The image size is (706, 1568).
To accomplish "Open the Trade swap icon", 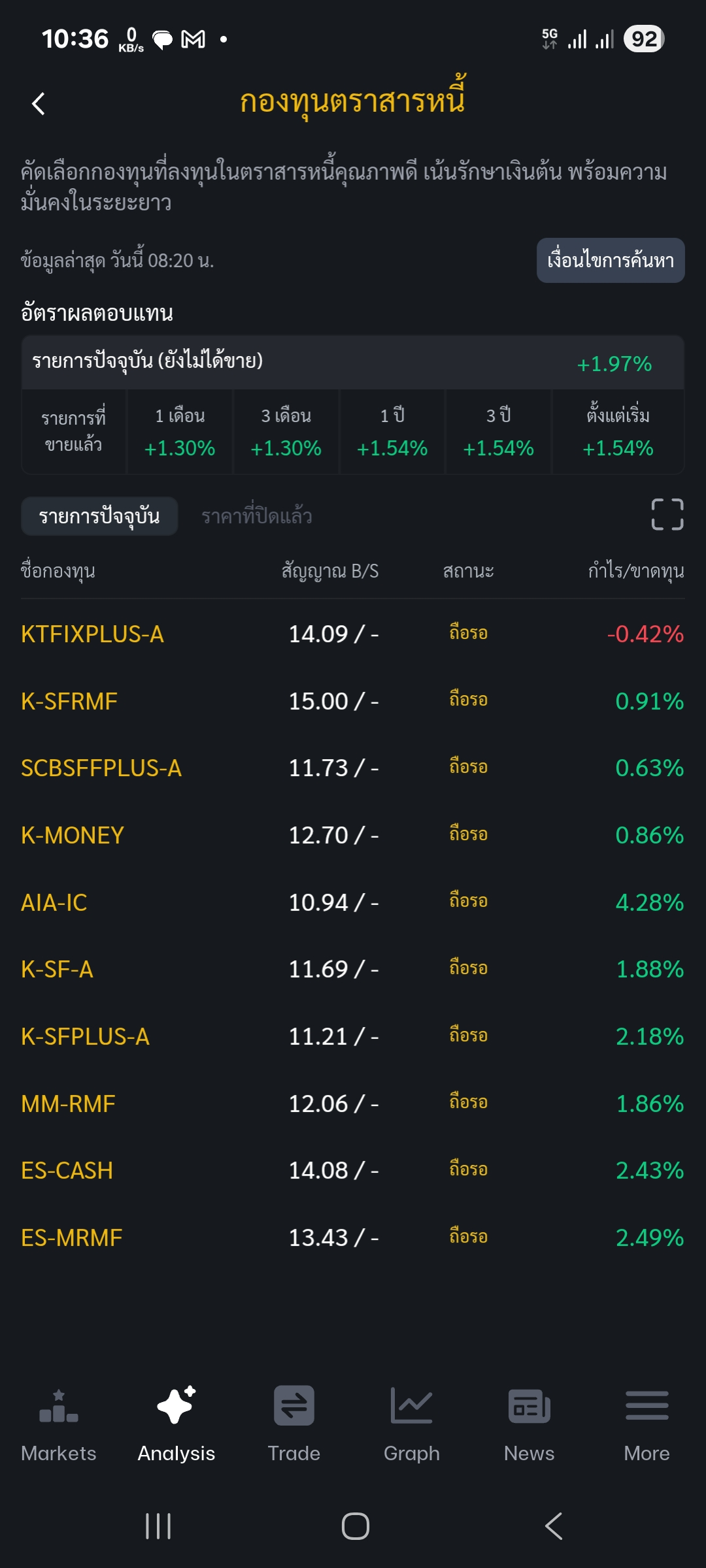I will 294,1407.
